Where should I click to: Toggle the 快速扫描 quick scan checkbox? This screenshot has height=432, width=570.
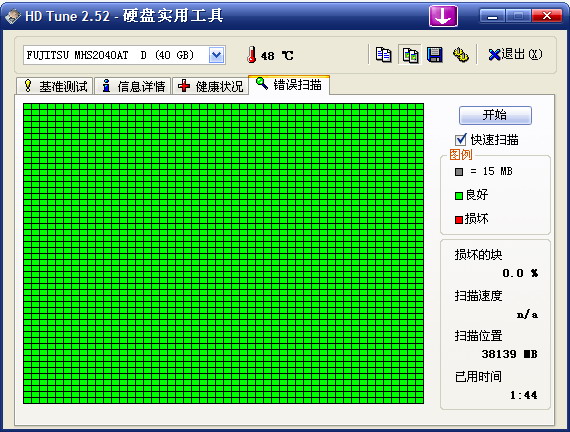click(x=461, y=140)
